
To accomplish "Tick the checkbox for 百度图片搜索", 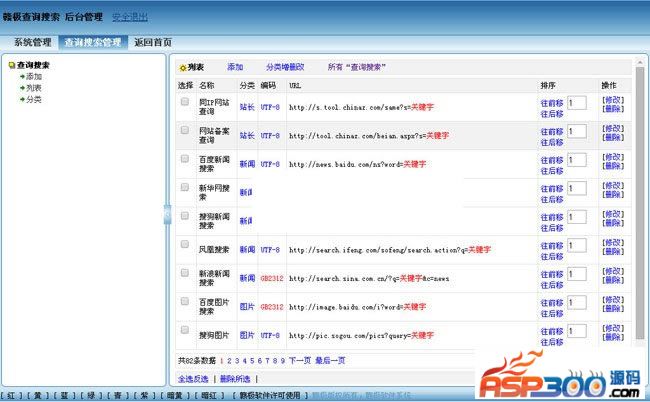I will [185, 301].
